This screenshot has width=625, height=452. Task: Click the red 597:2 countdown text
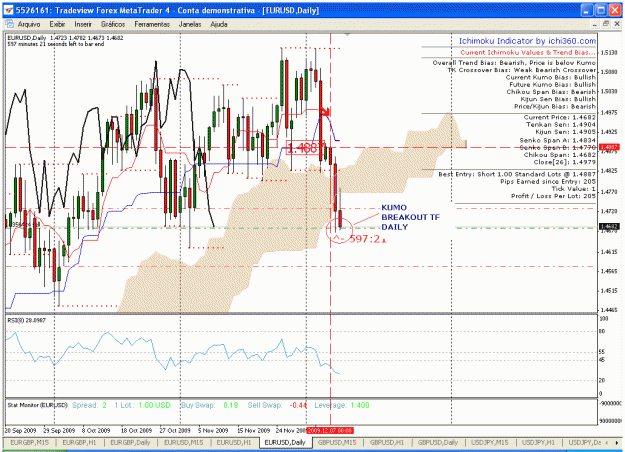click(368, 239)
